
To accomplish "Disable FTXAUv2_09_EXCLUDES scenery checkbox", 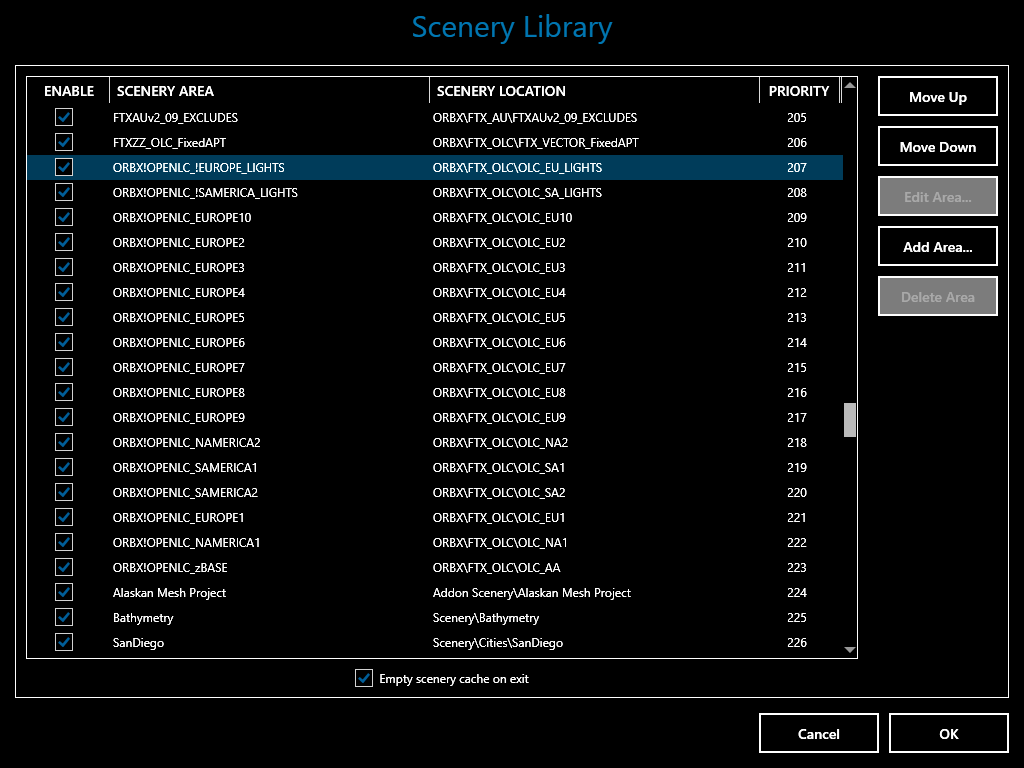I will 64,117.
